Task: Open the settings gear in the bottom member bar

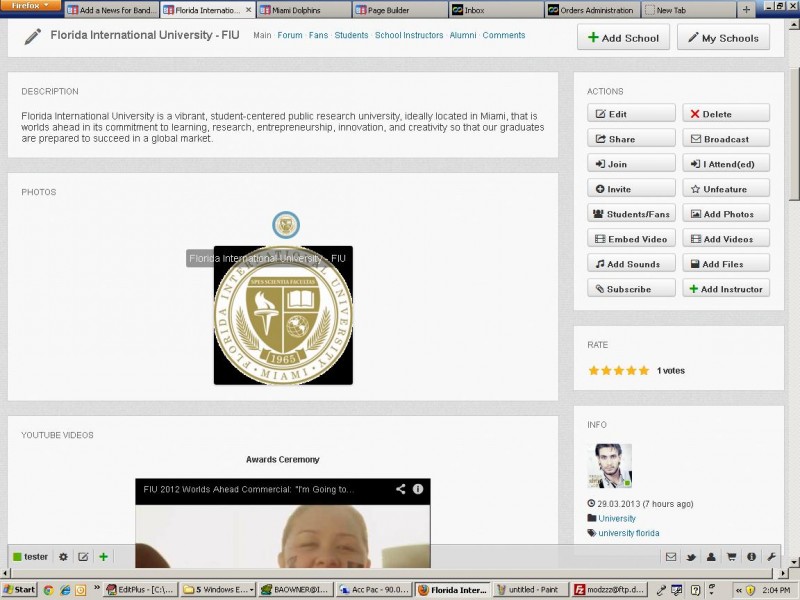Action: point(63,557)
